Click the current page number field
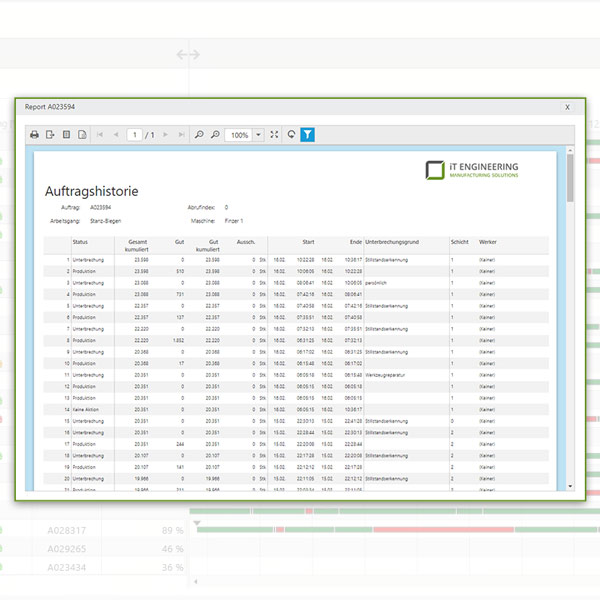 134,134
